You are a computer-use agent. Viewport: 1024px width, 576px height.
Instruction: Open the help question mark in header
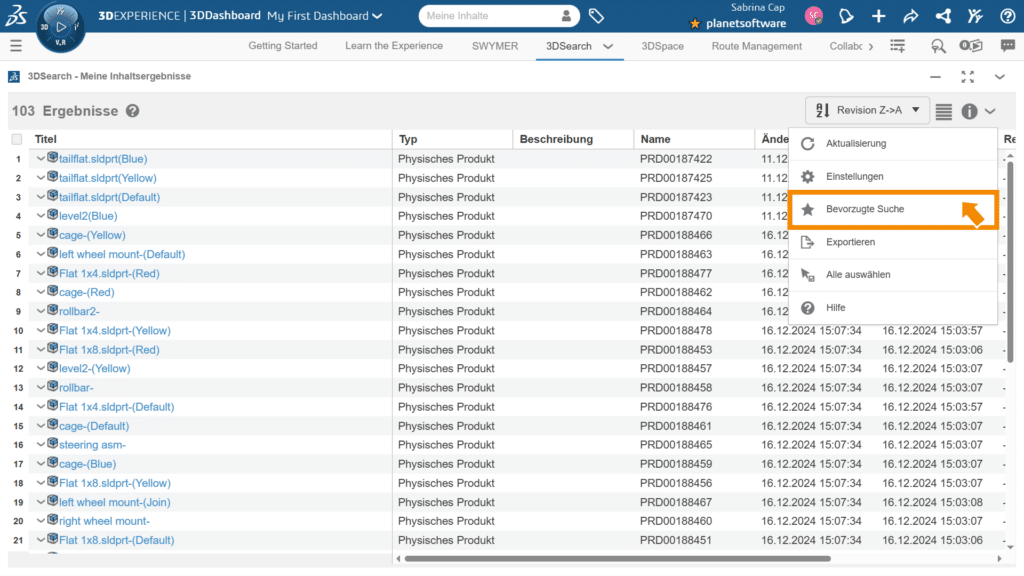click(1006, 16)
